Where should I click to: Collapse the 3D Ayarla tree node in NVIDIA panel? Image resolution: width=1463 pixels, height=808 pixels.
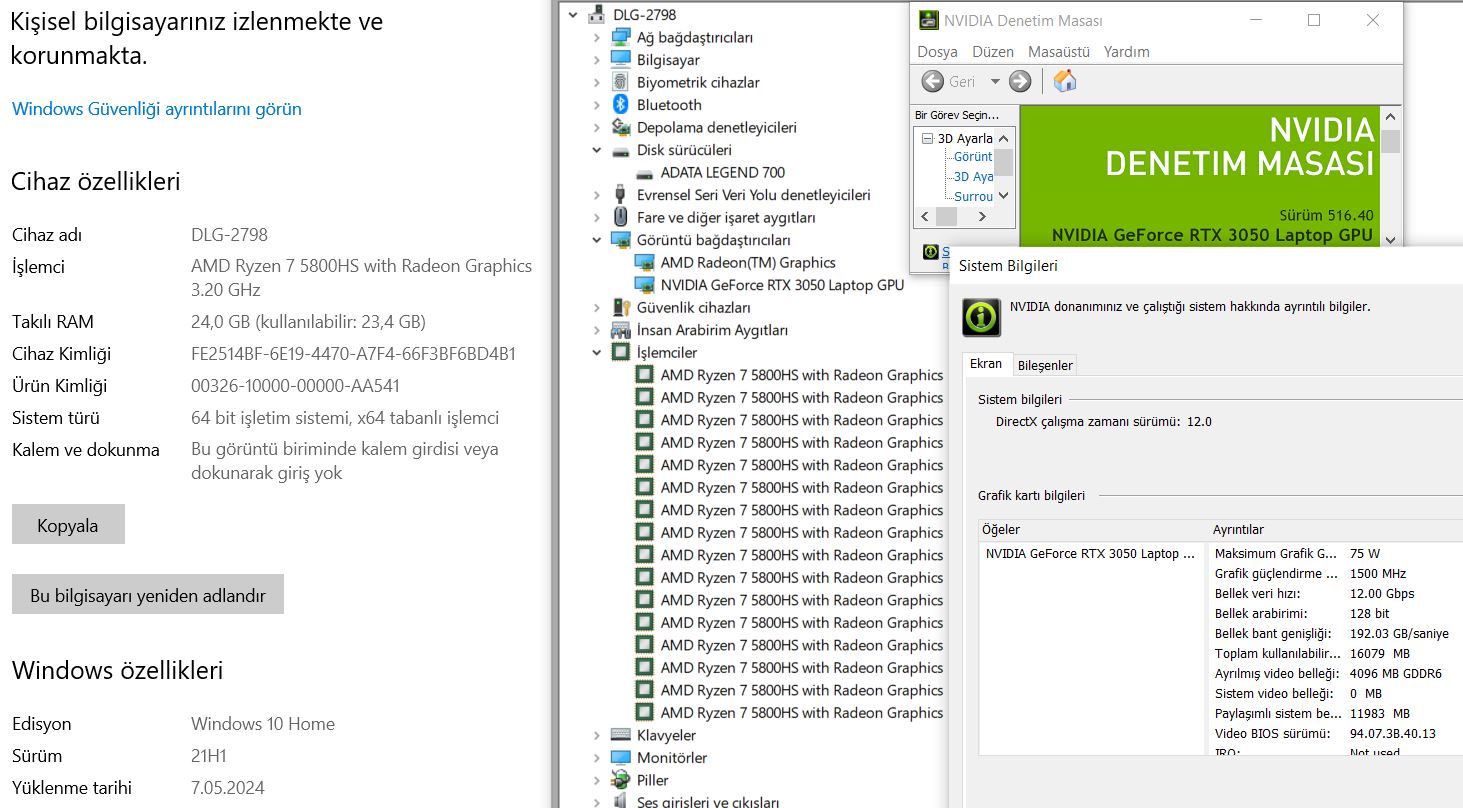(x=927, y=139)
